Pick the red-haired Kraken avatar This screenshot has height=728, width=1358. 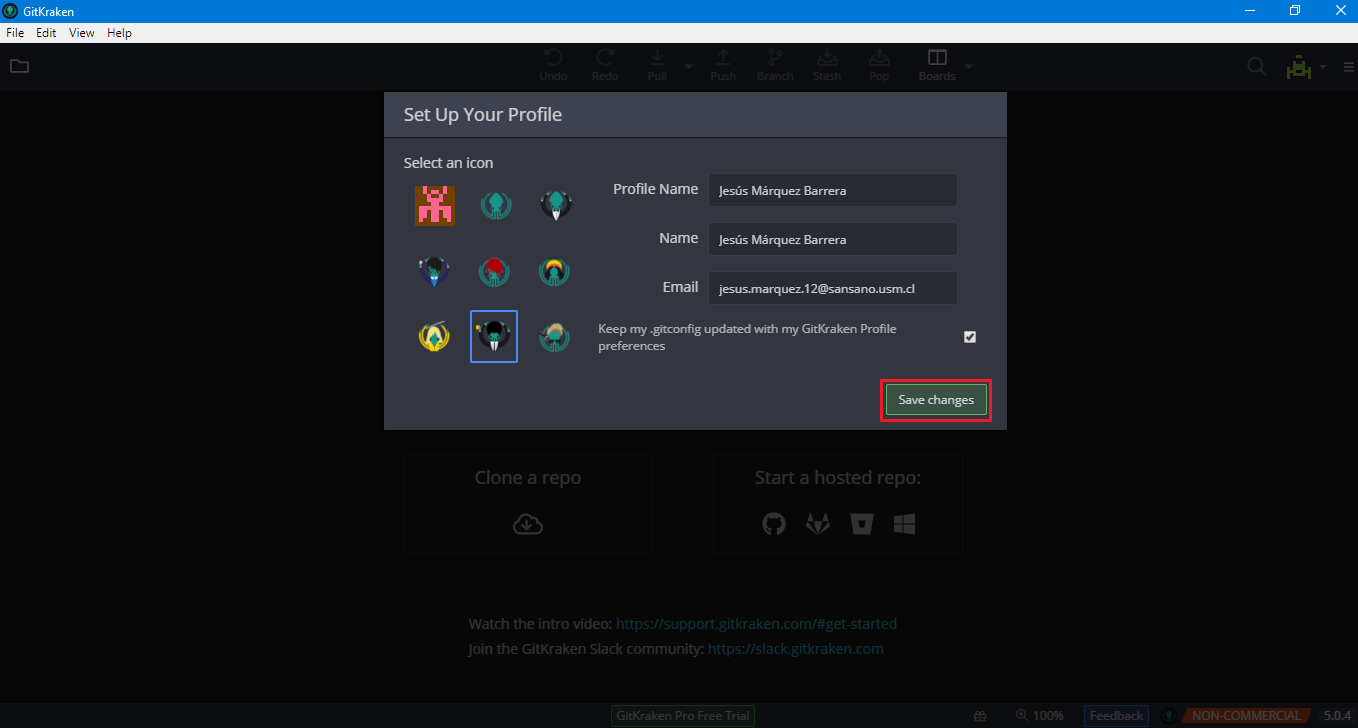pyautogui.click(x=494, y=271)
